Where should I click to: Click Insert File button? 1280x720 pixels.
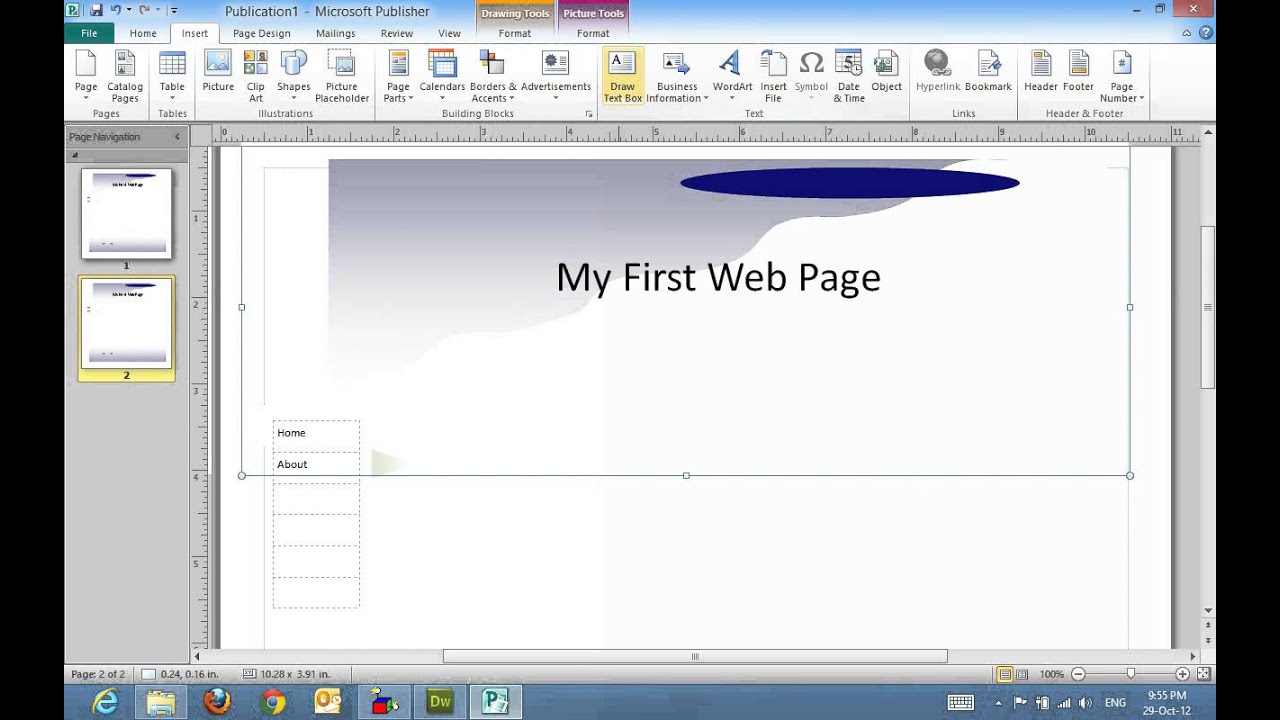tap(773, 76)
